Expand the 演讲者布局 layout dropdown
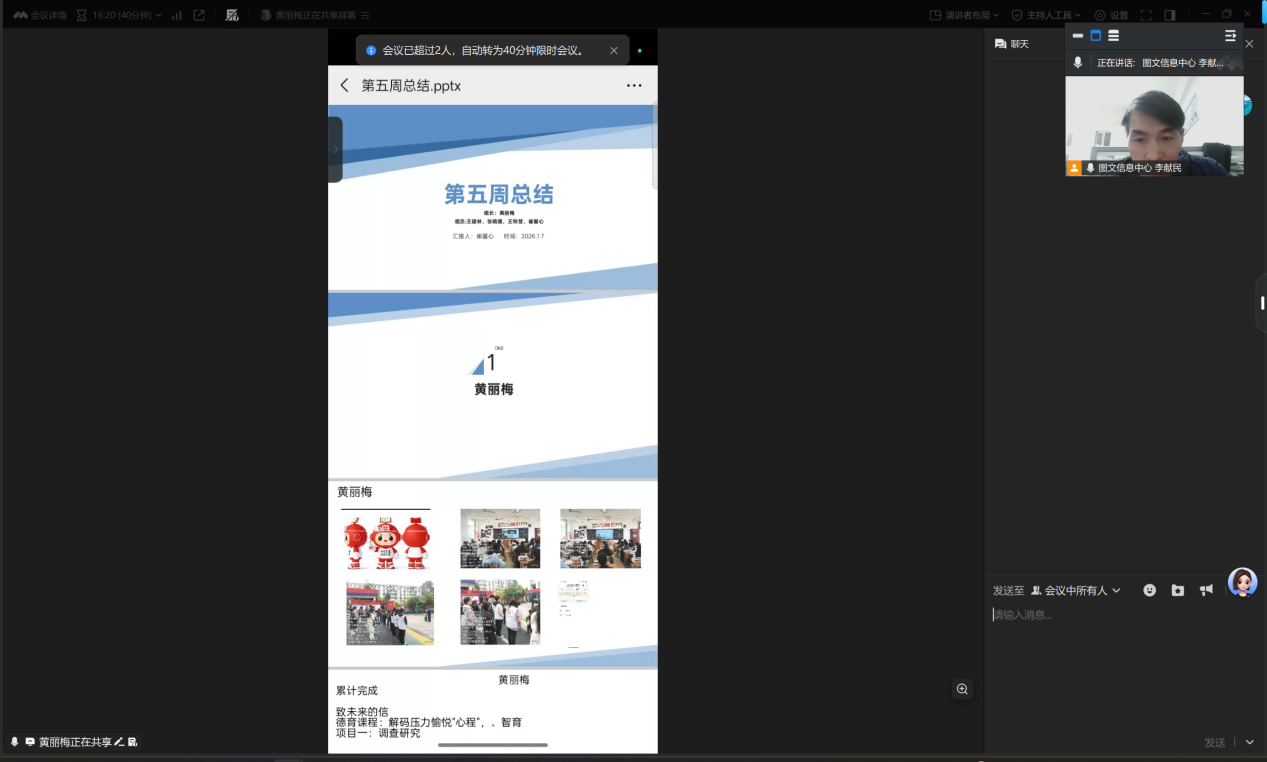The height and width of the screenshot is (762, 1267). click(x=964, y=15)
